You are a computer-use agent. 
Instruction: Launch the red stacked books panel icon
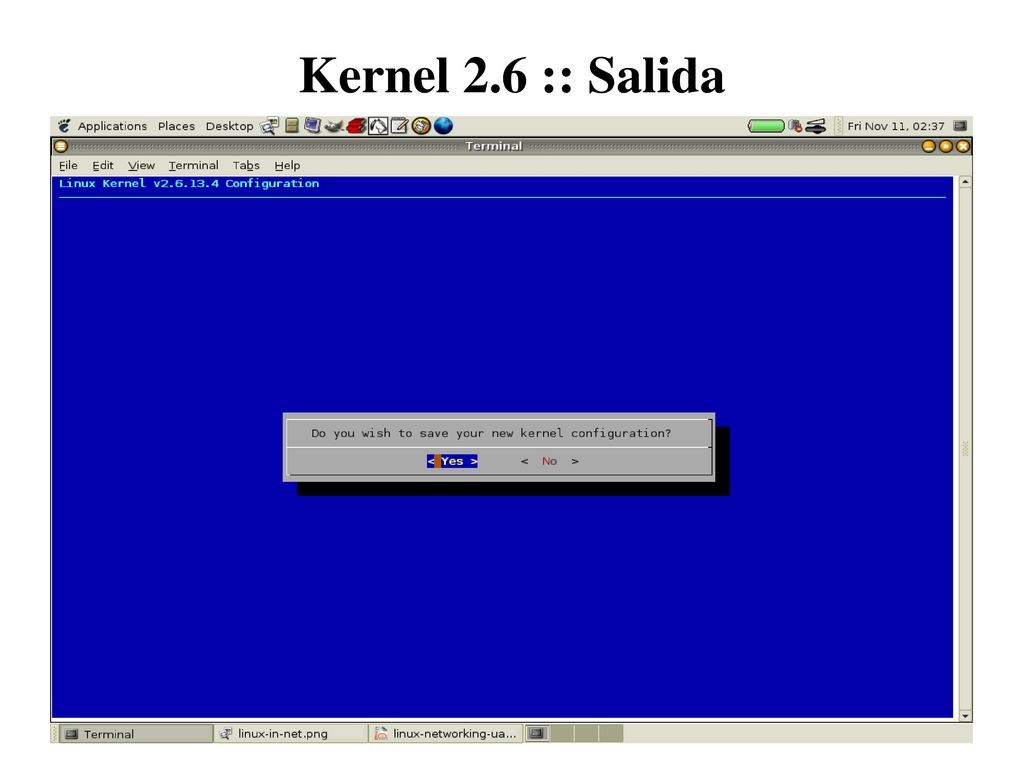357,125
